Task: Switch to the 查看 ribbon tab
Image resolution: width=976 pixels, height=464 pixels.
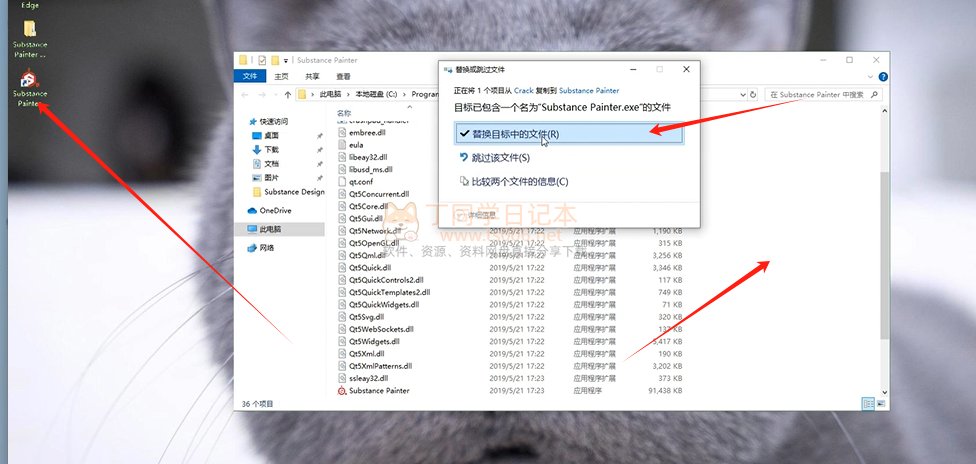Action: (343, 76)
